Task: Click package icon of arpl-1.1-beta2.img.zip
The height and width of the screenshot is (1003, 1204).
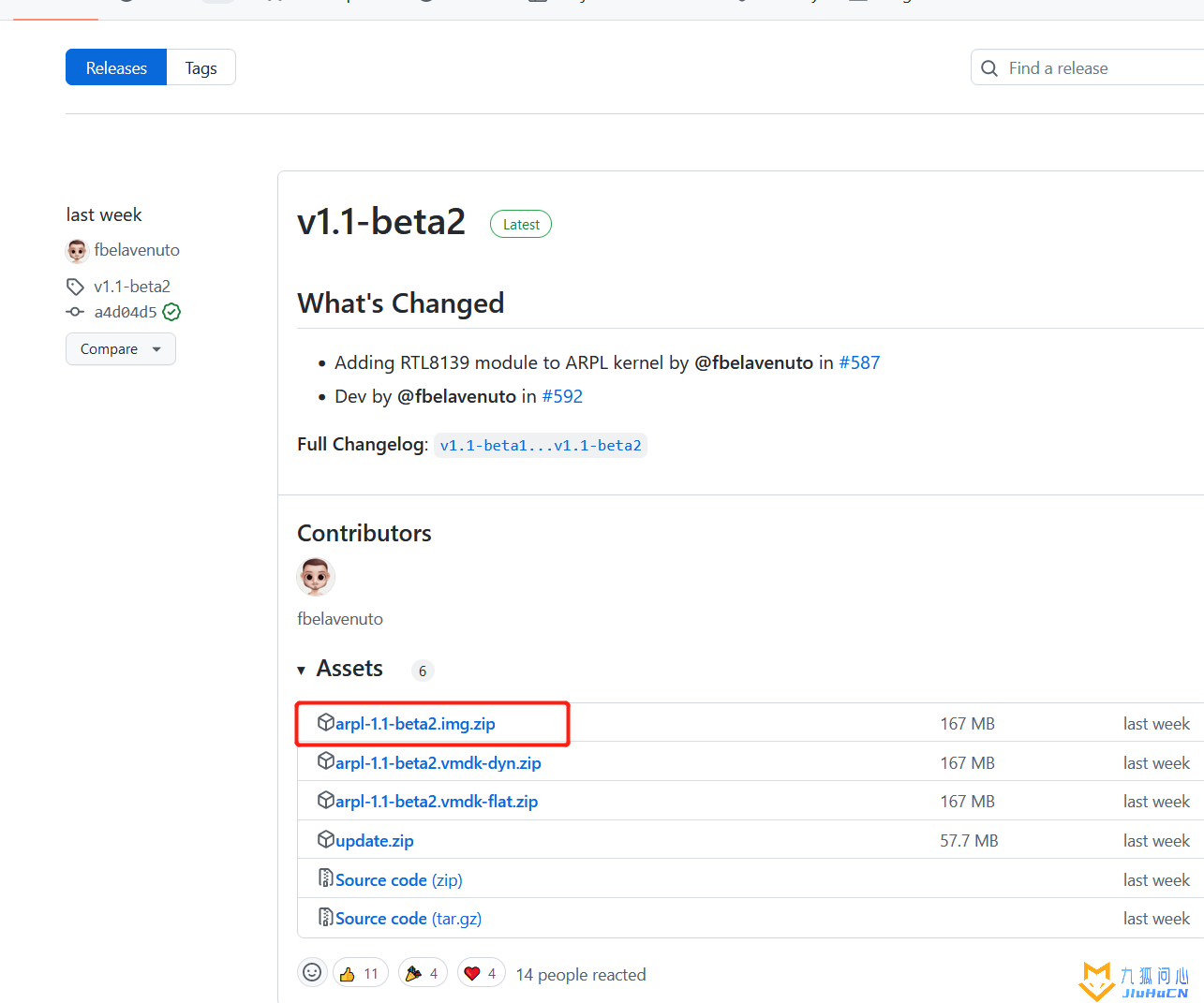Action: coord(326,722)
